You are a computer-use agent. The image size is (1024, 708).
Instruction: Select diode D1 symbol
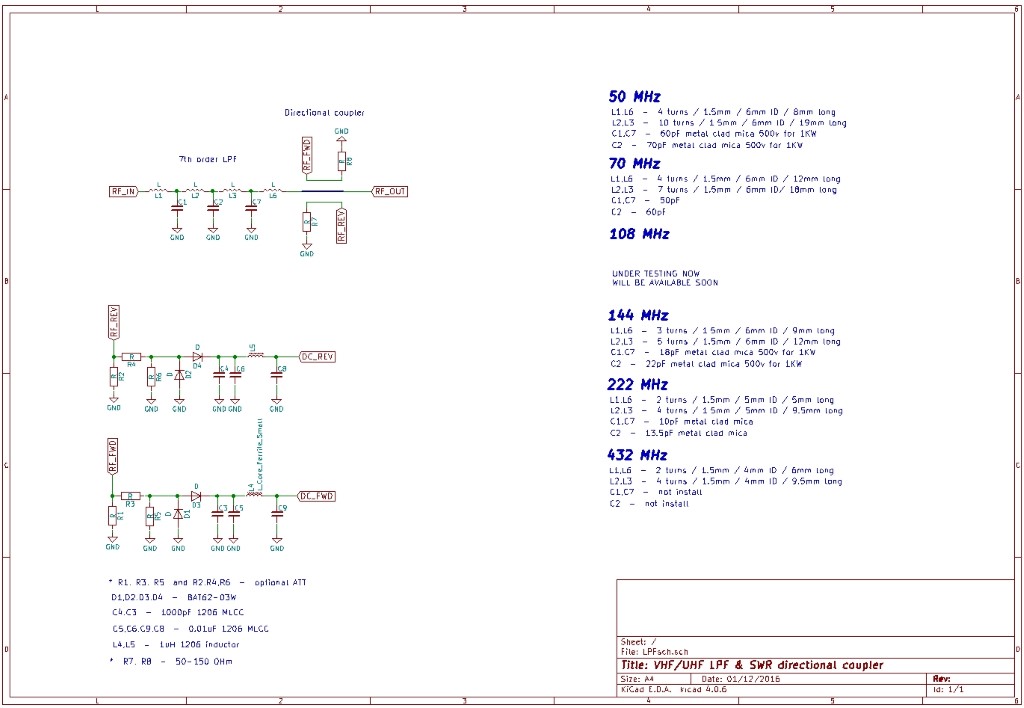[x=178, y=515]
